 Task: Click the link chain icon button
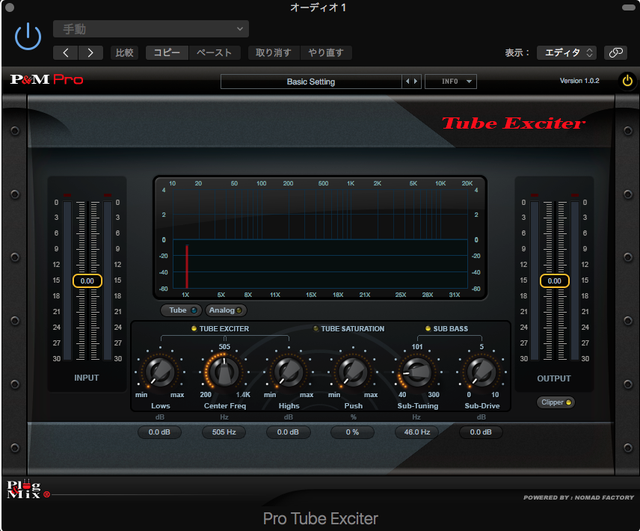pos(615,53)
